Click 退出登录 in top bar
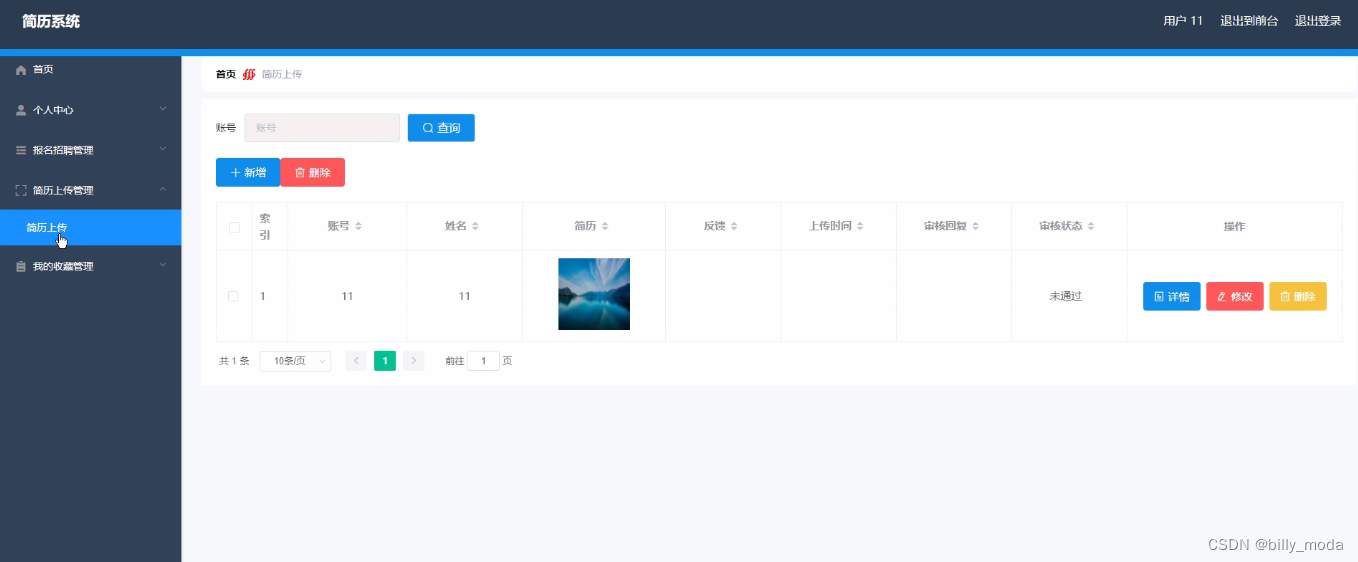 coord(1318,21)
